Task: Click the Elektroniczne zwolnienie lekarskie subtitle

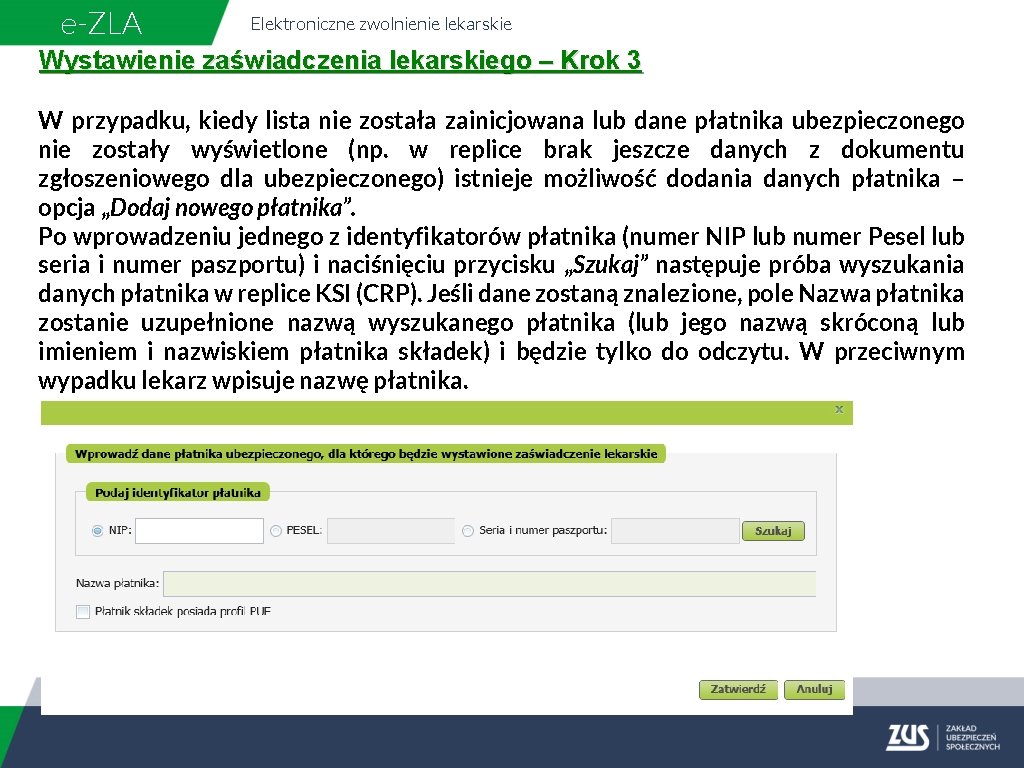Action: coord(381,24)
